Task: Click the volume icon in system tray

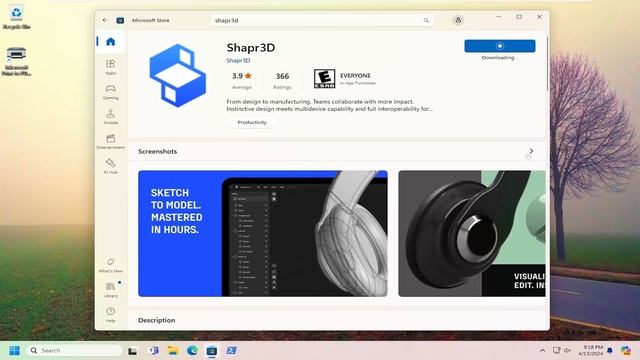Action: (567, 351)
